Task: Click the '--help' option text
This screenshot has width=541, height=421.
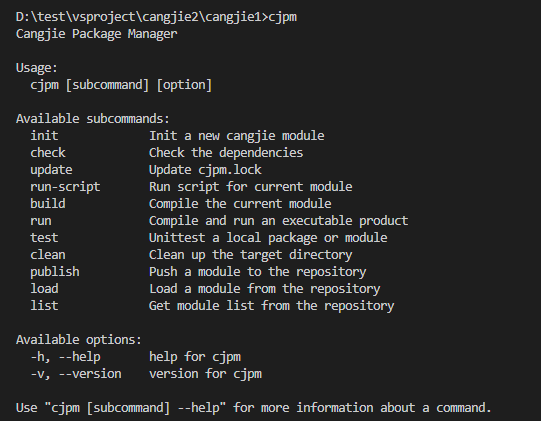Action: click(80, 357)
